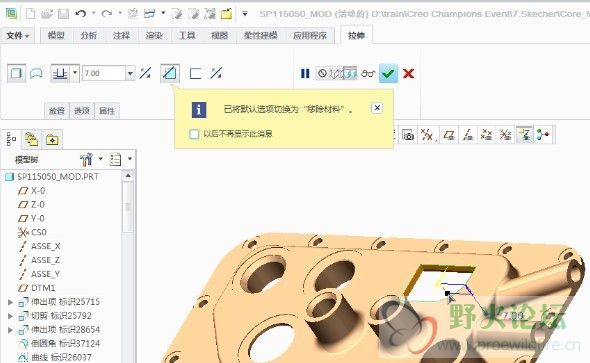590x363 pixels.
Task: Close the yellow information popup
Action: pos(377,108)
